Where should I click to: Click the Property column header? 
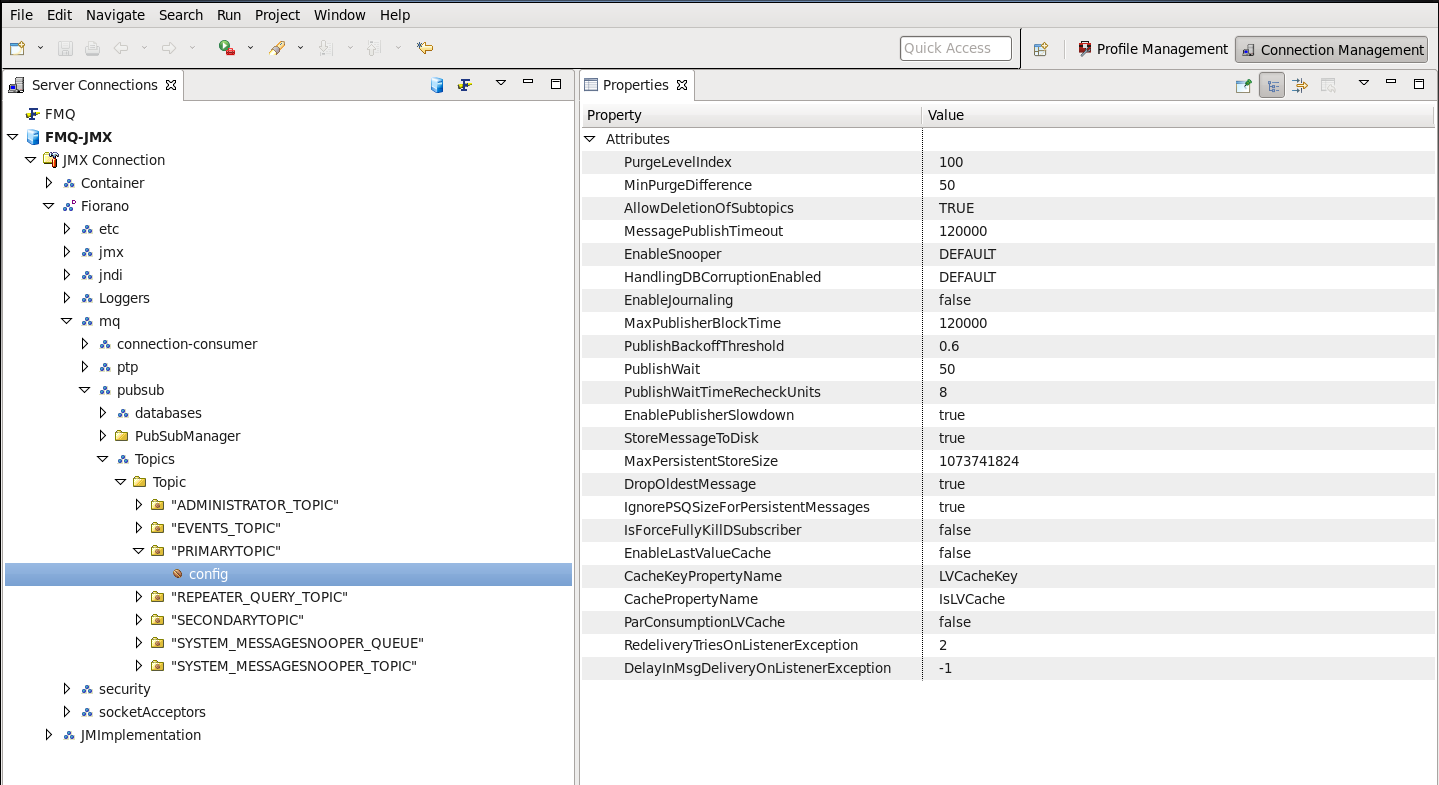click(x=751, y=115)
